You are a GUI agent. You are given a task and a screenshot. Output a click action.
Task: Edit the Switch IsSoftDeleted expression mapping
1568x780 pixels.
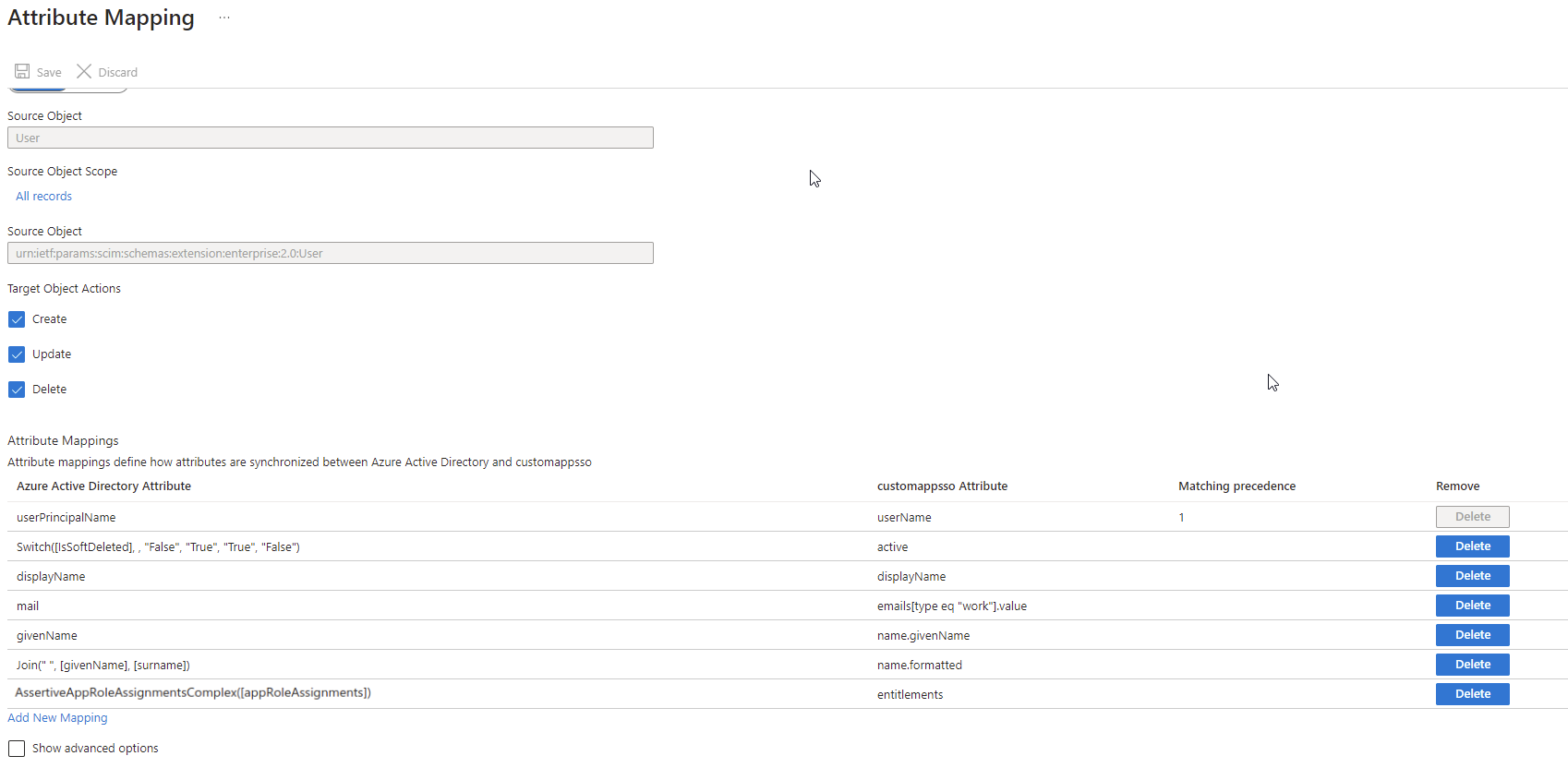[158, 547]
